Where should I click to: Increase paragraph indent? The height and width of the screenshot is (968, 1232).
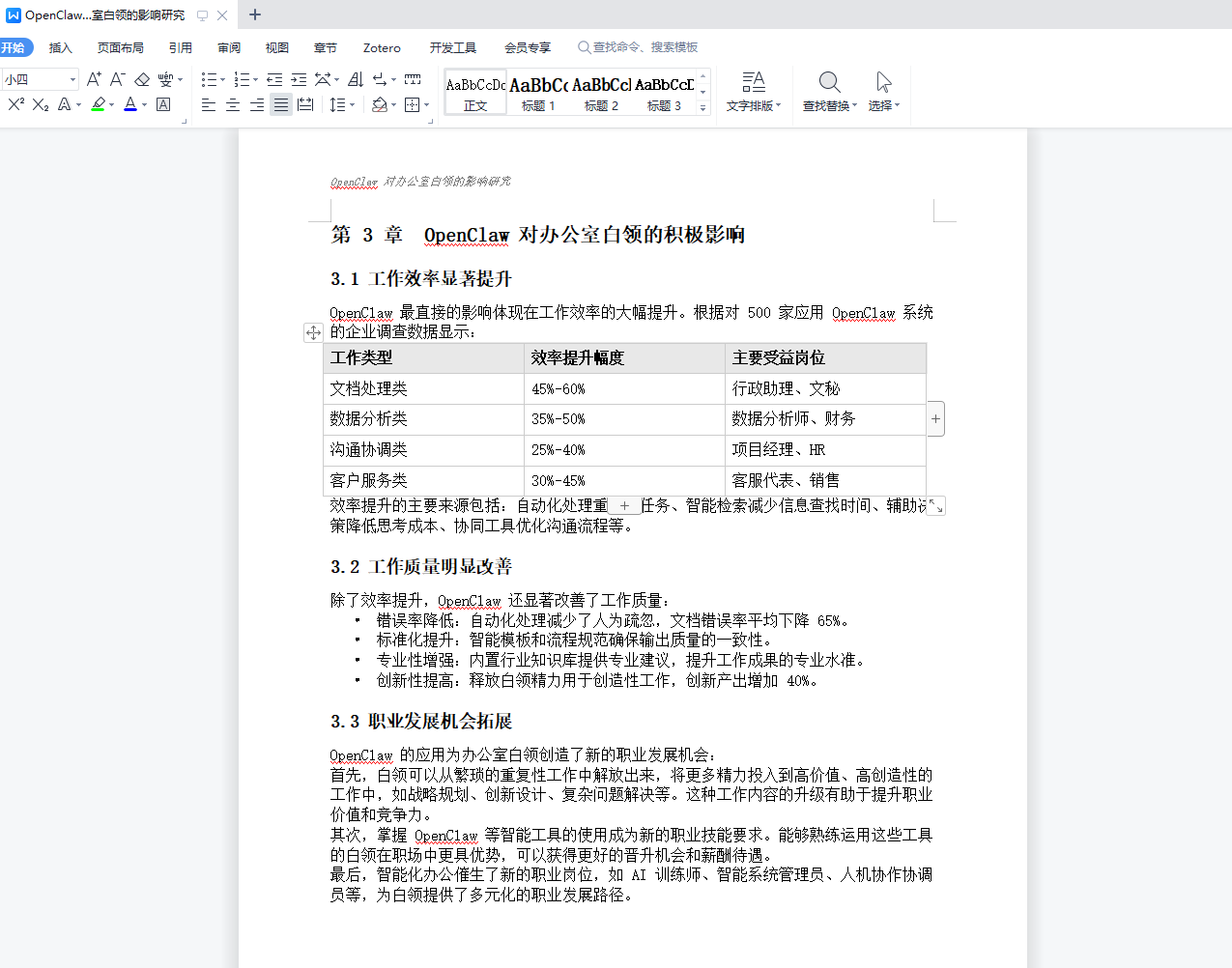click(299, 79)
